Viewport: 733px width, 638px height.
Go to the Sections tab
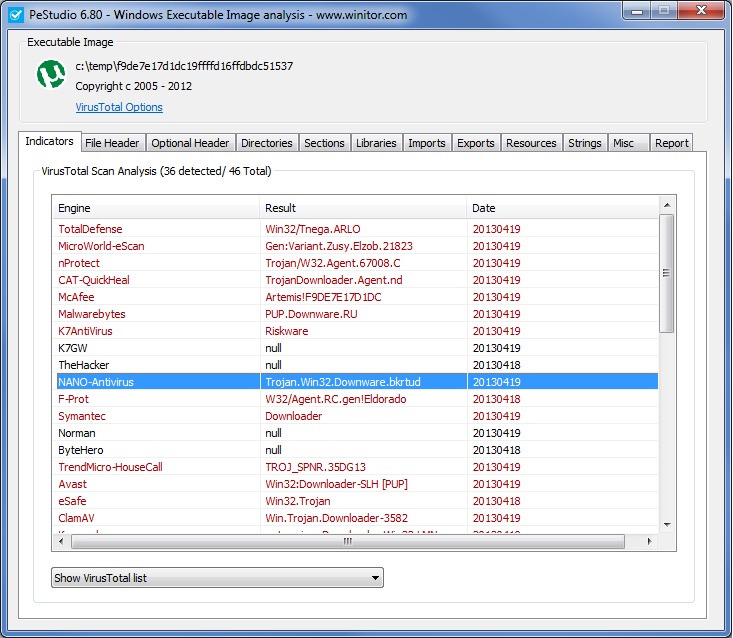tap(324, 143)
